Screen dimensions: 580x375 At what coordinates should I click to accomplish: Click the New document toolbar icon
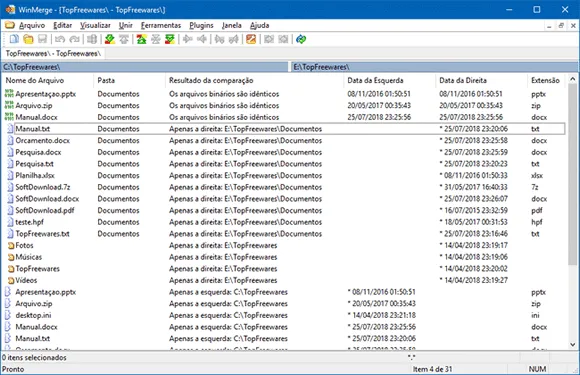14,39
